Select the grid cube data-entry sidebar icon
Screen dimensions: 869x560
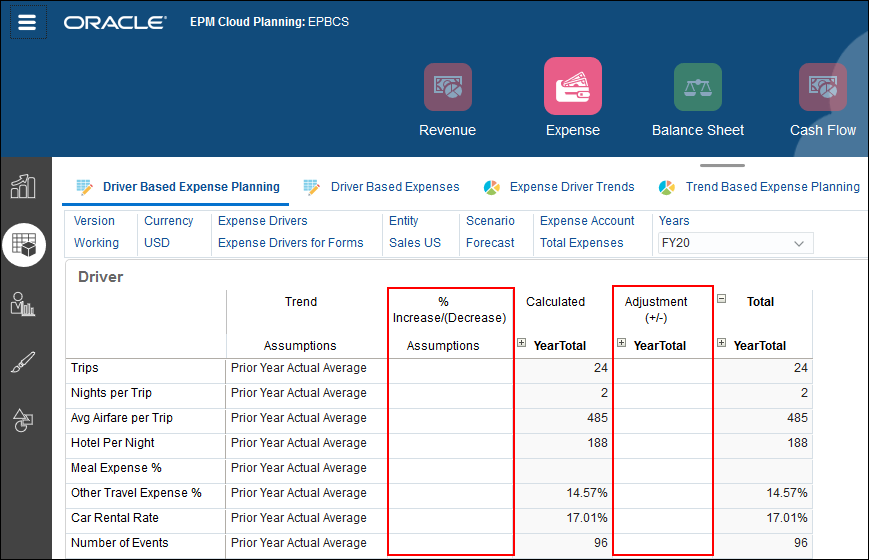24,245
